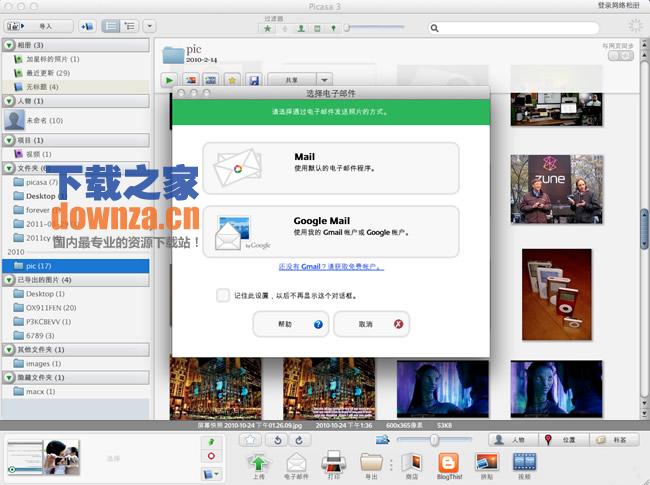Screen dimensions: 650x485
Task: Switch to folder tree view
Action: (x=129, y=27)
